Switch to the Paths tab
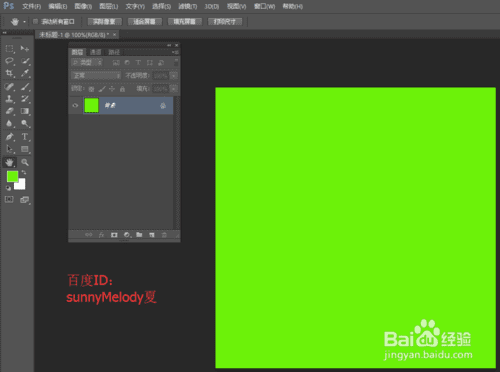Screen dimensions: 500x372 point(114,52)
